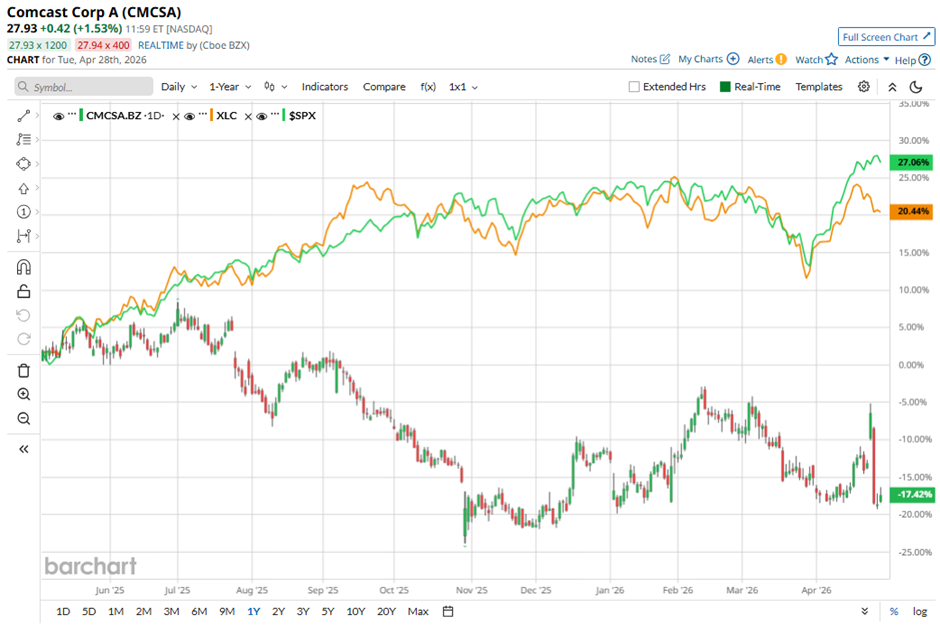Image resolution: width=940 pixels, height=625 pixels.
Task: Collapse the left drawing toolbar
Action: point(24,449)
